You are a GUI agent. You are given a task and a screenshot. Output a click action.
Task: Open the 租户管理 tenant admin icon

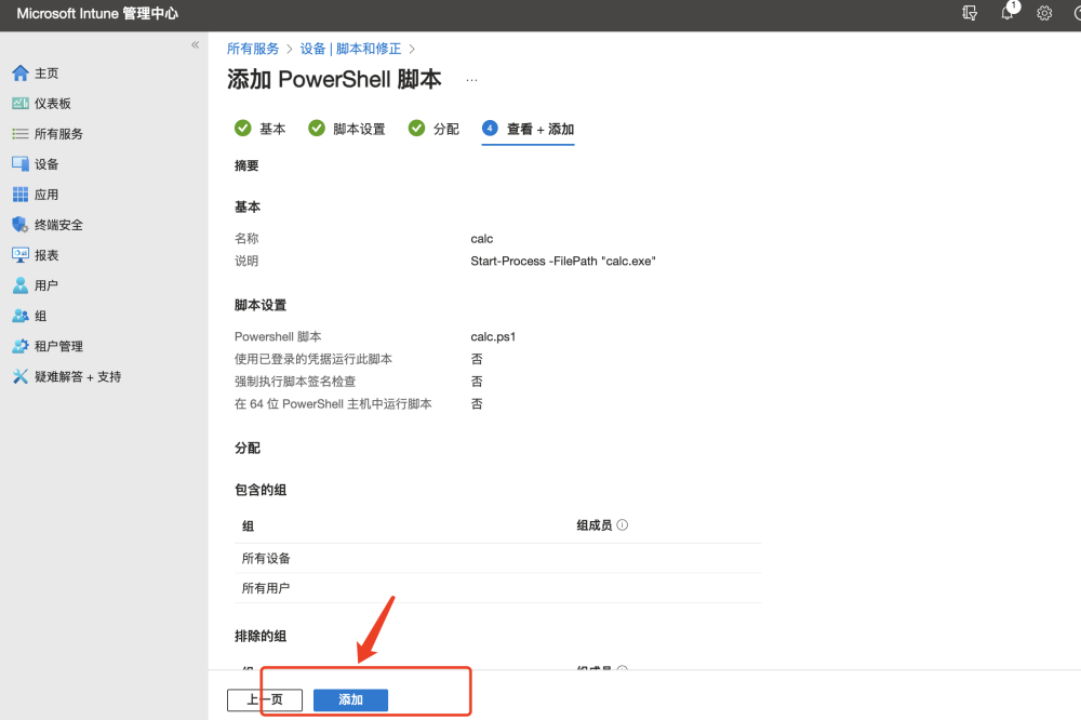[x=21, y=346]
